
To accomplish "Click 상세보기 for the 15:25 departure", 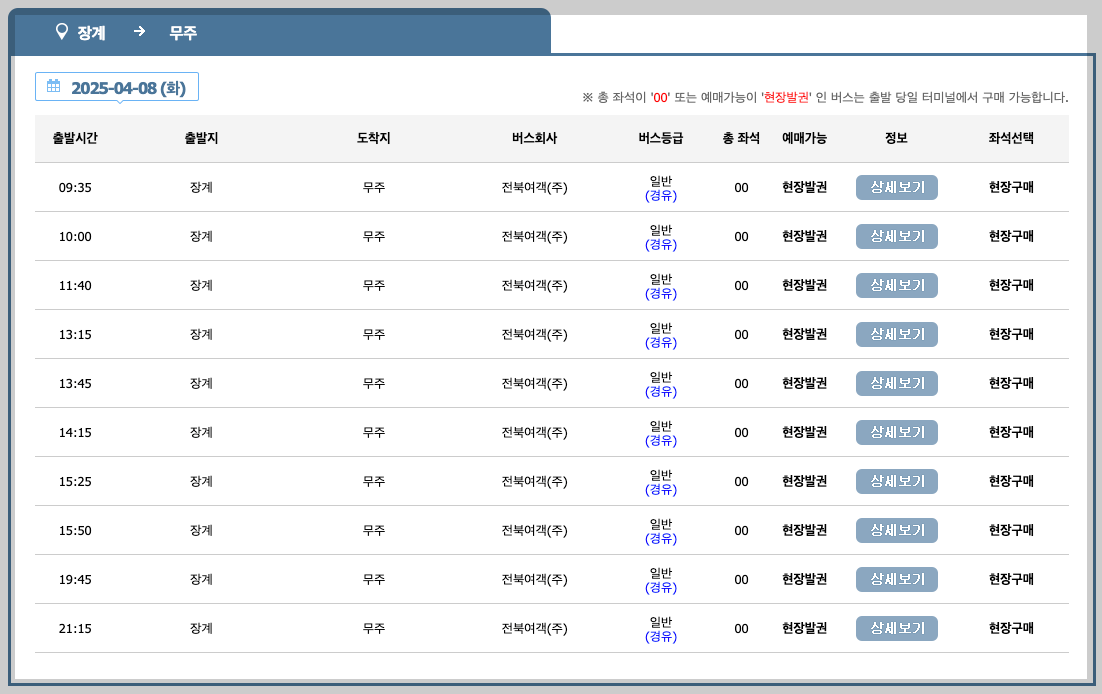I will pyautogui.click(x=896, y=481).
